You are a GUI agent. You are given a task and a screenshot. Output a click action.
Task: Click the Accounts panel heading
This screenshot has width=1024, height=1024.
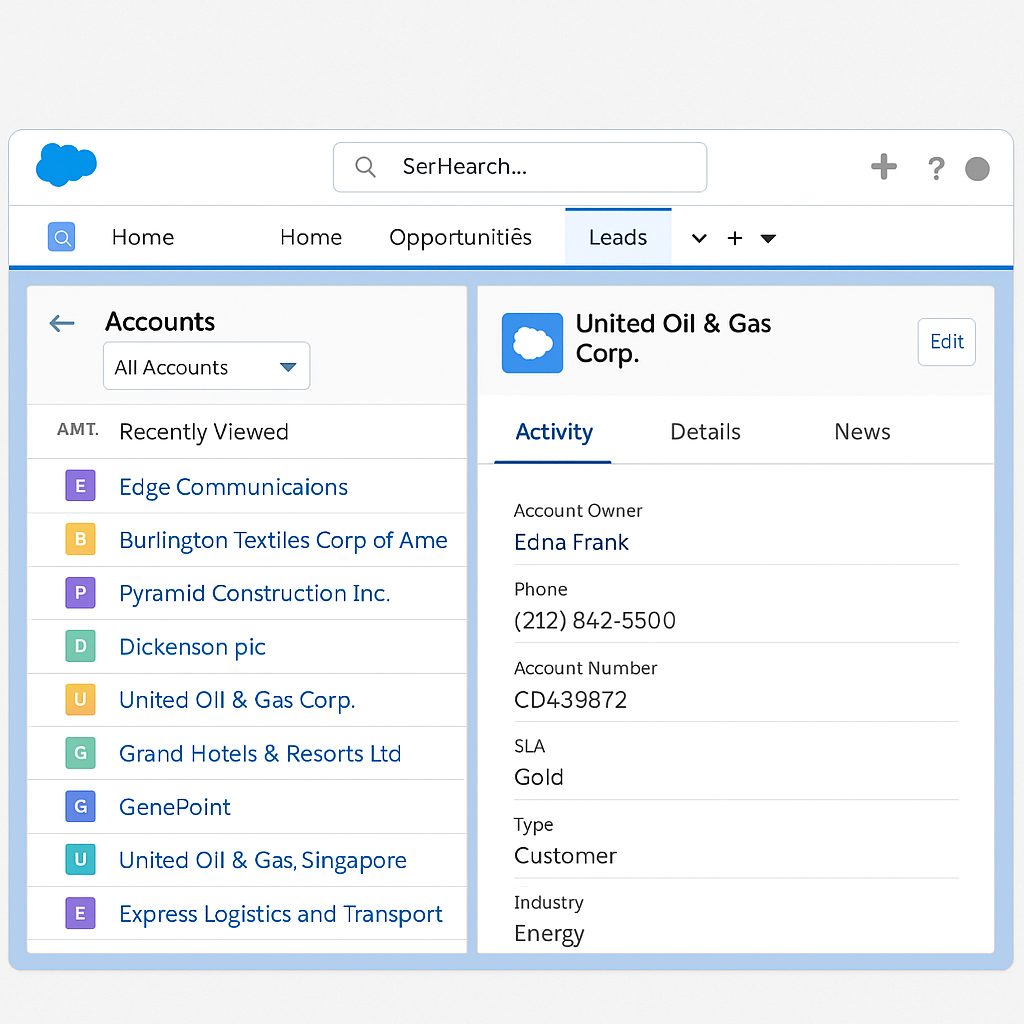pos(160,322)
